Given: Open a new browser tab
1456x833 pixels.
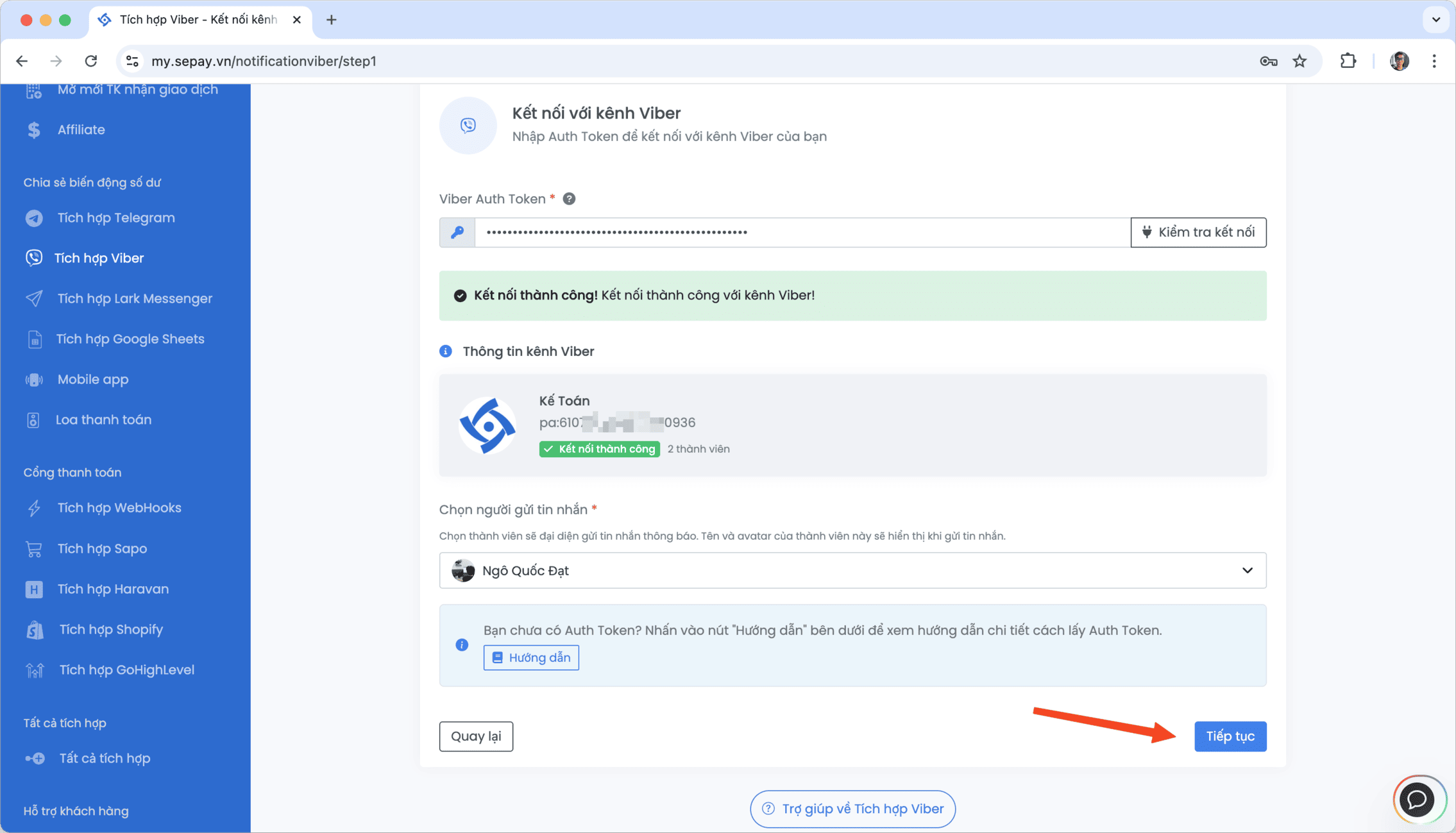Looking at the screenshot, I should click(331, 20).
